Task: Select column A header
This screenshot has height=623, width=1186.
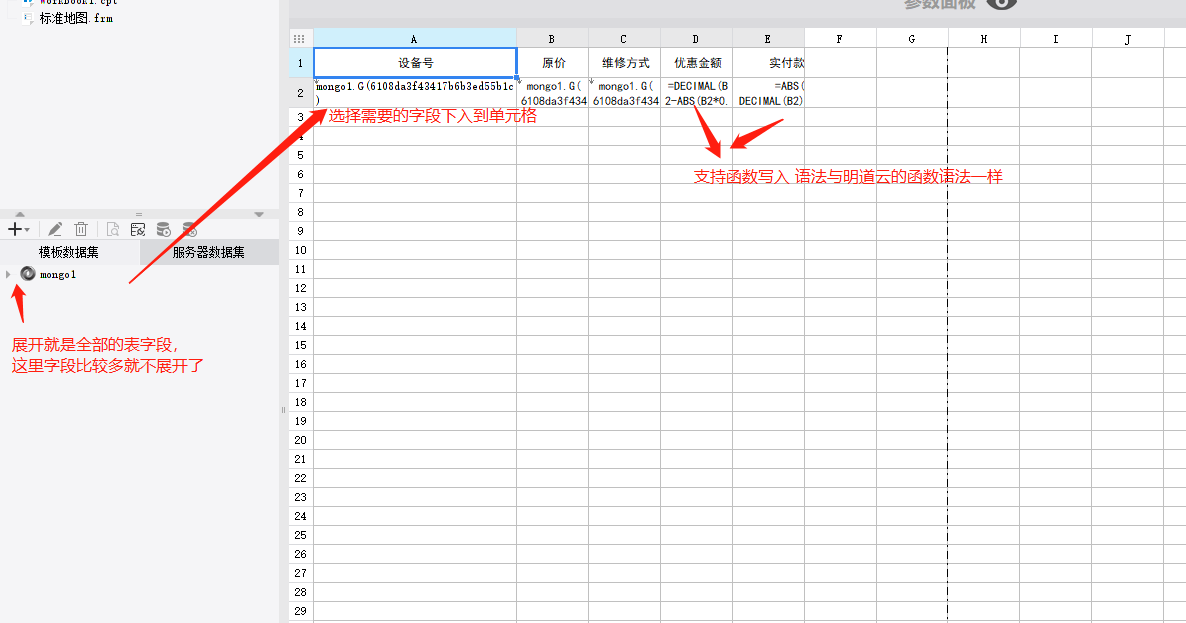Action: click(414, 39)
